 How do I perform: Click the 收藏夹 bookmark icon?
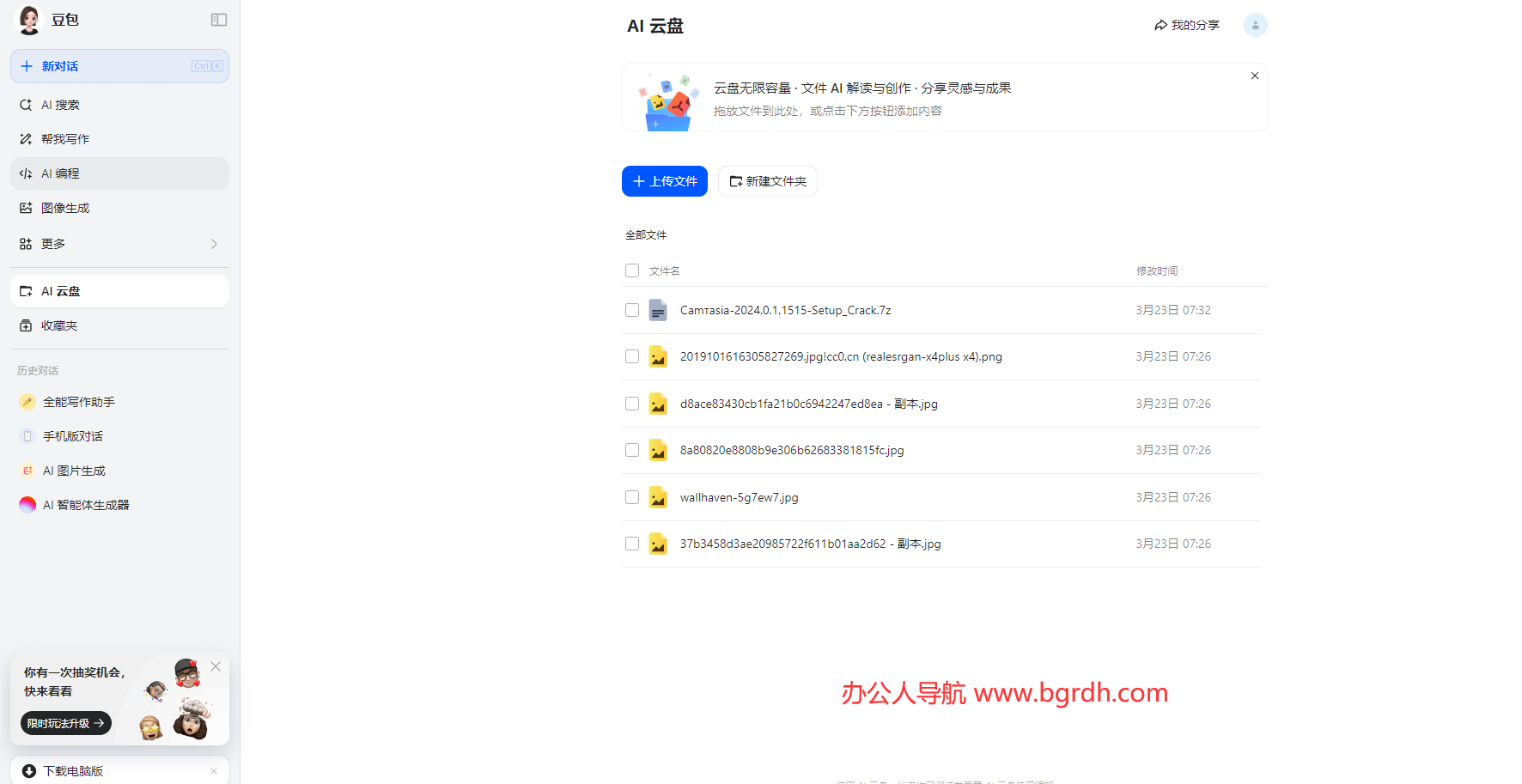26,325
